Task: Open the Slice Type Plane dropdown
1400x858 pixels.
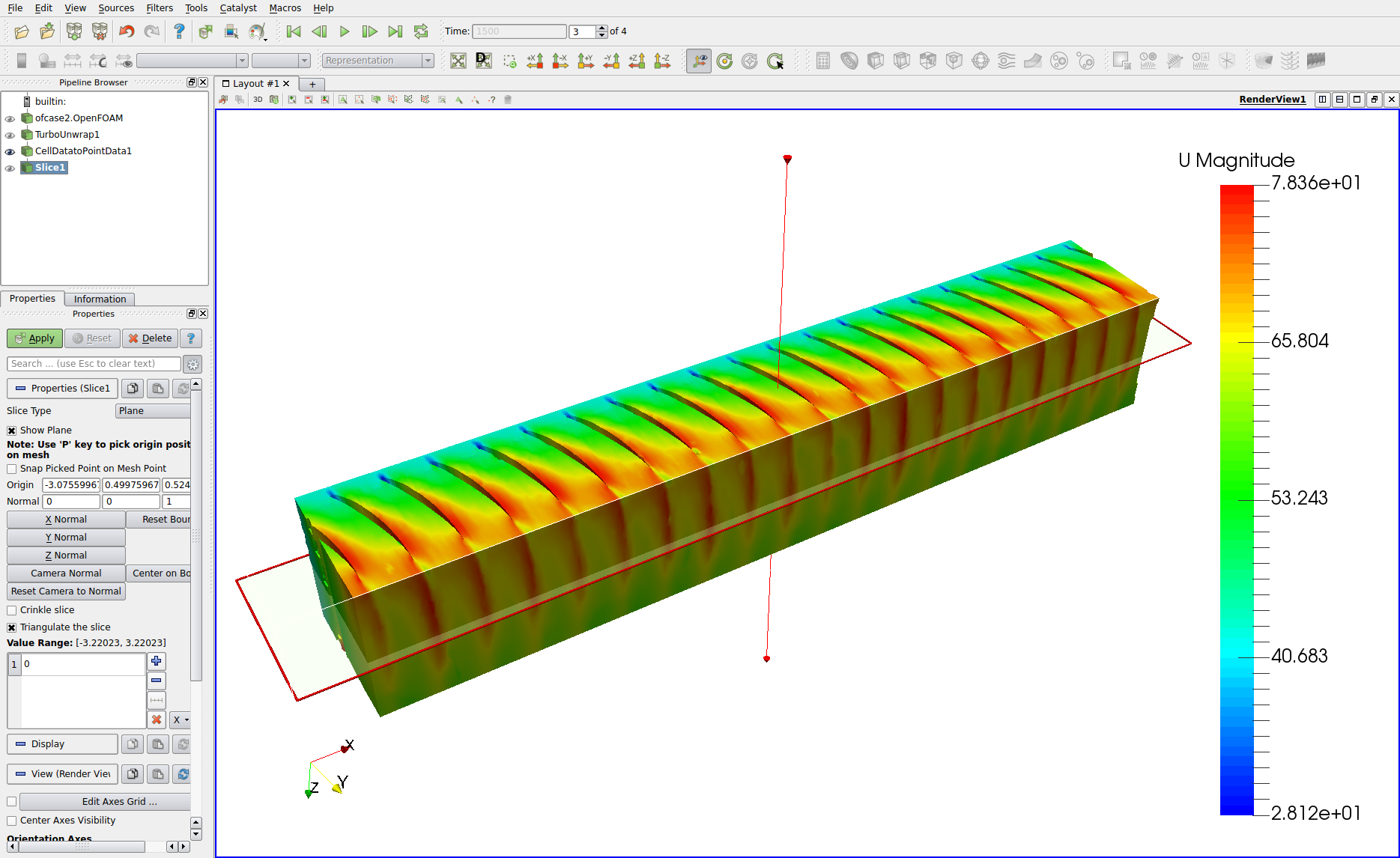Action: (x=153, y=411)
